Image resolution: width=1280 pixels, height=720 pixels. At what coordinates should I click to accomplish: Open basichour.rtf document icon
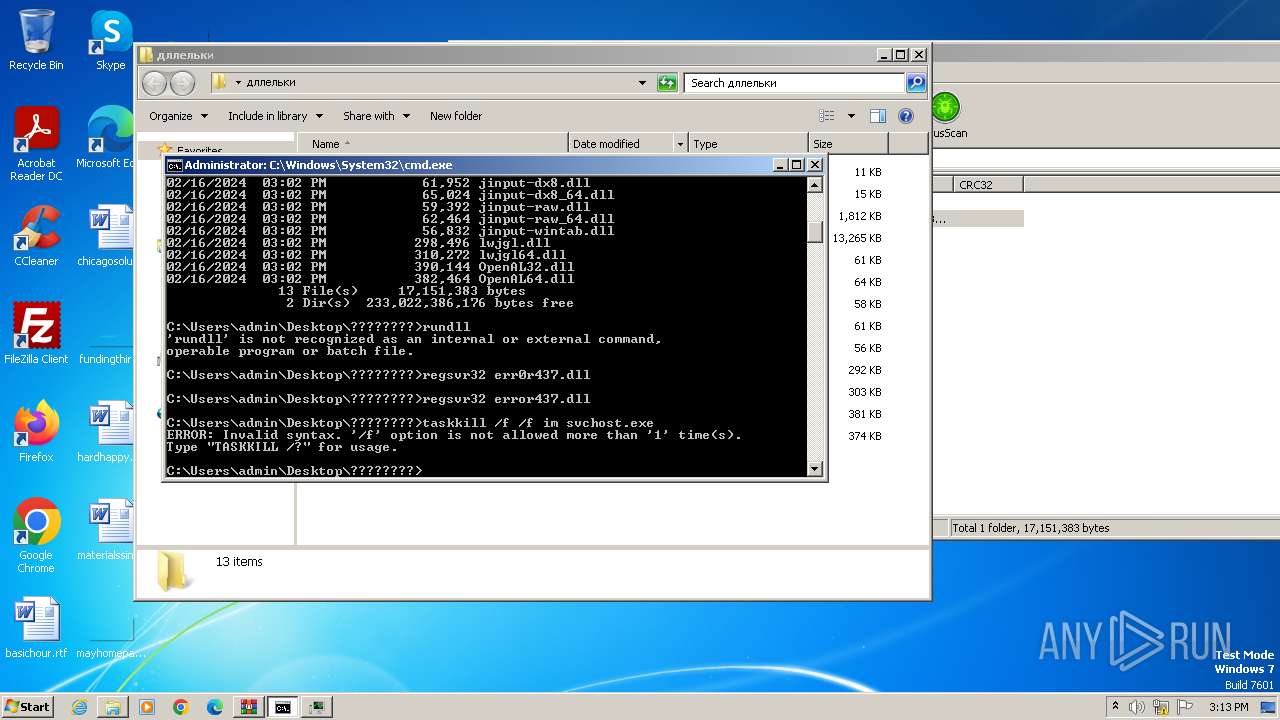click(x=36, y=627)
